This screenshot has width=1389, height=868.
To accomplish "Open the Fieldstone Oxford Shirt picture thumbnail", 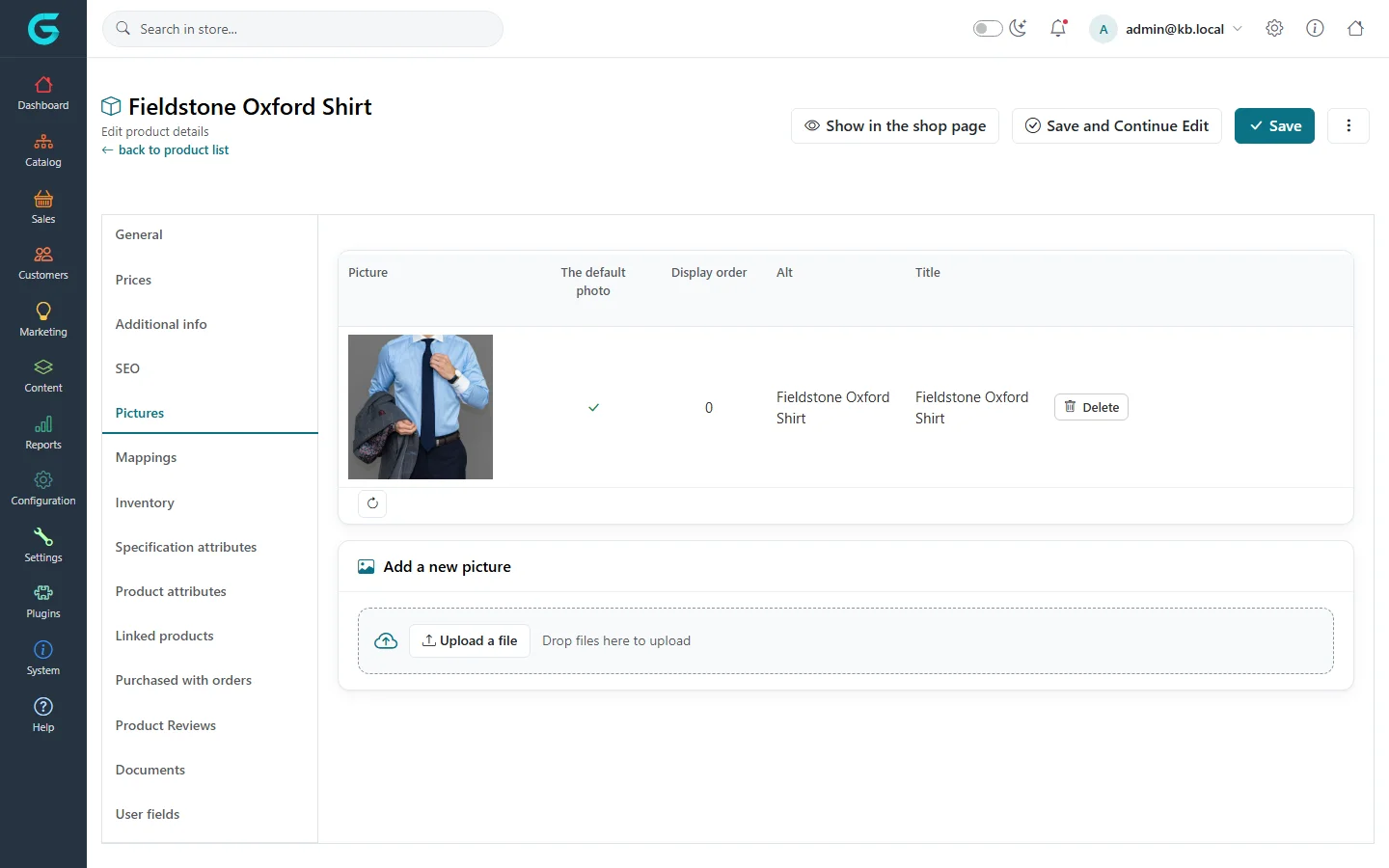I will click(421, 407).
